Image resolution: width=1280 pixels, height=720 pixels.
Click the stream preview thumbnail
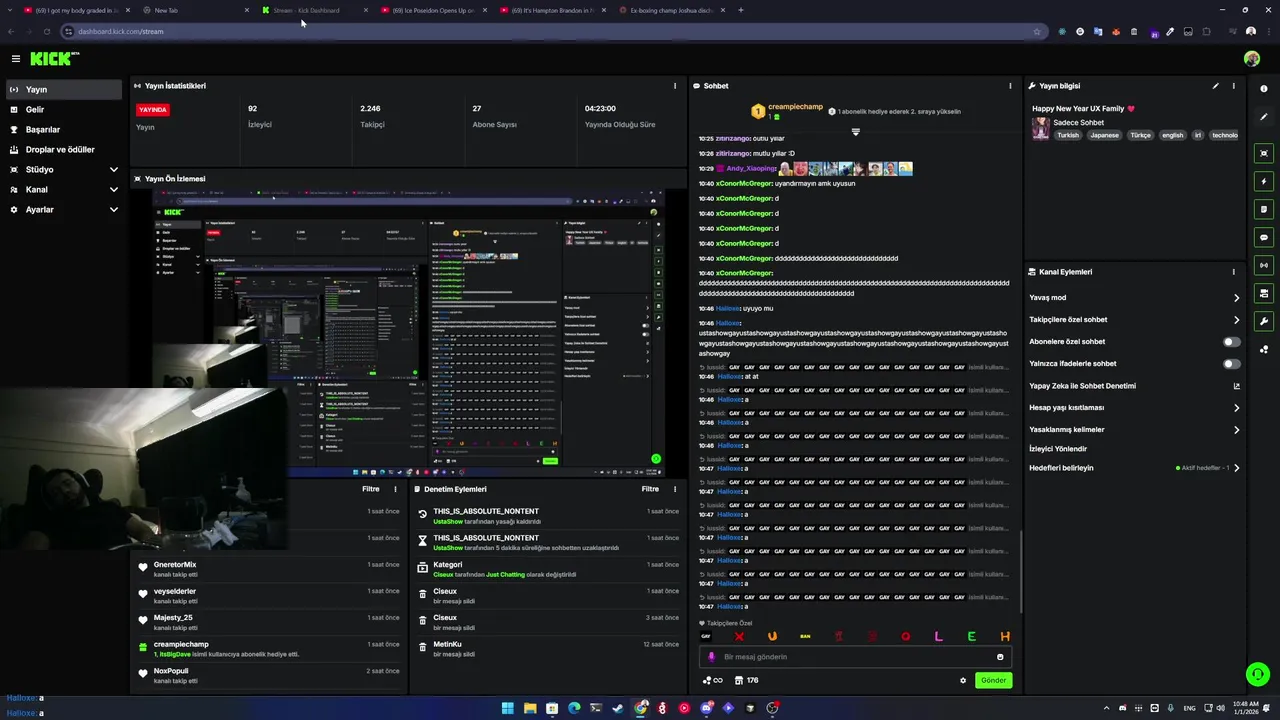[x=408, y=333]
